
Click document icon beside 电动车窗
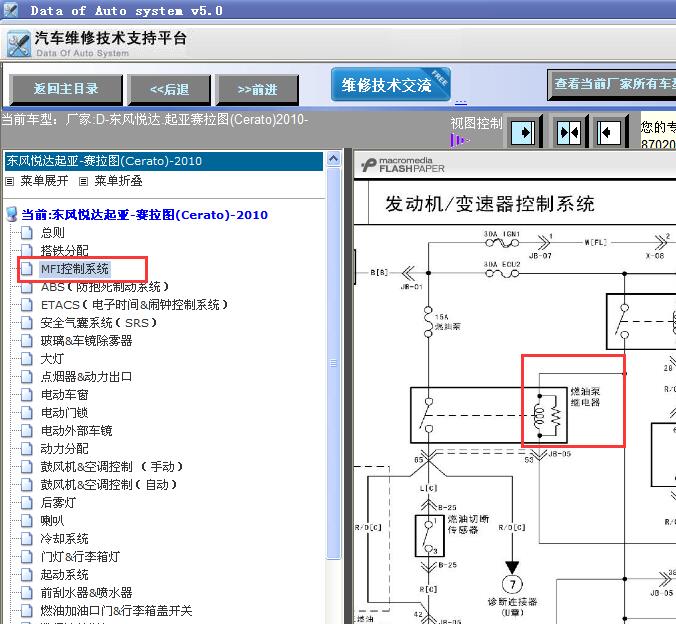tap(27, 395)
